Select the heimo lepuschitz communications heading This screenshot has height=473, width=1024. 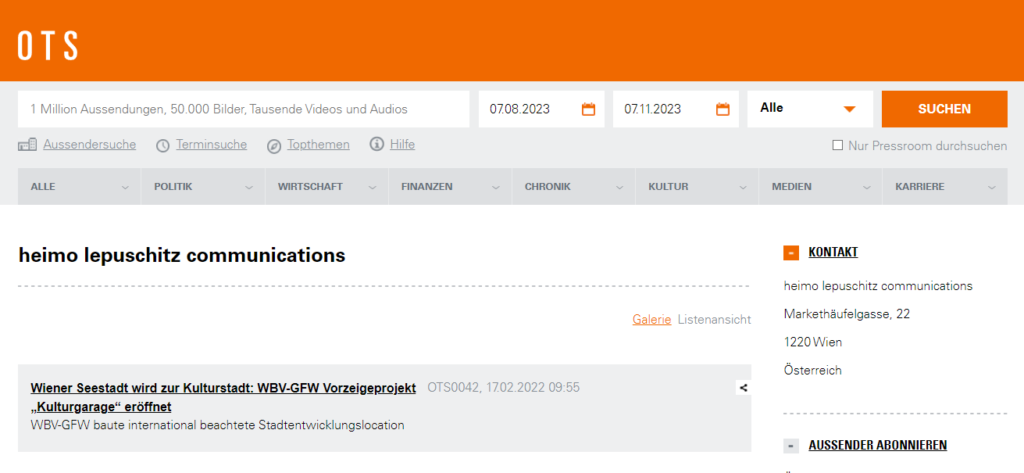(x=182, y=255)
